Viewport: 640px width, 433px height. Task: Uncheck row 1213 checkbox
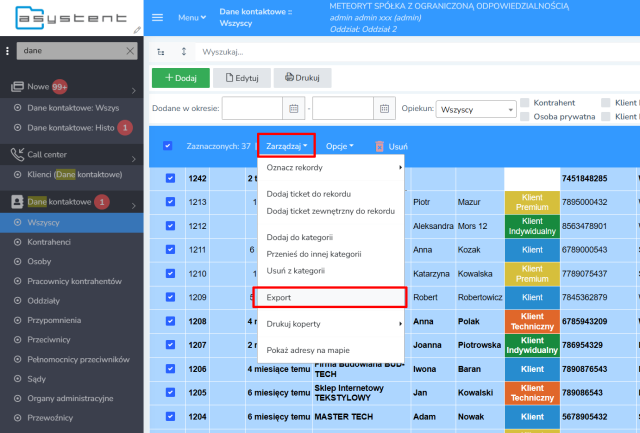170,202
